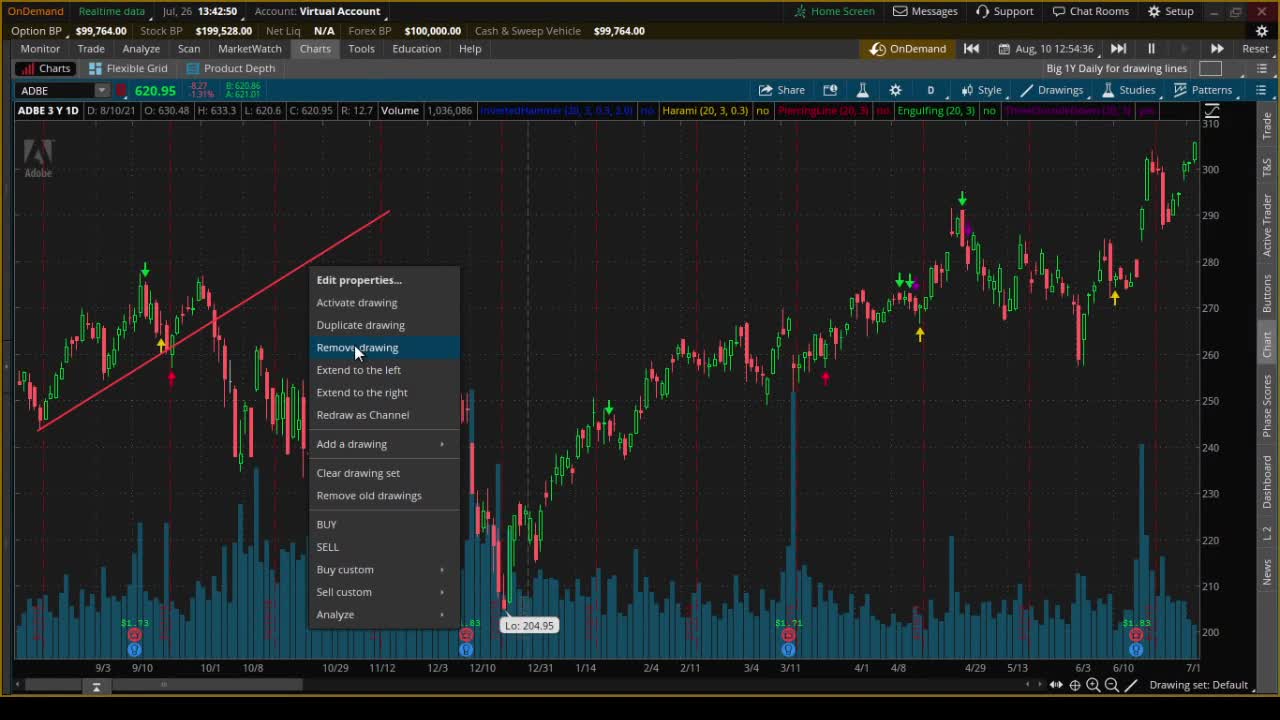The width and height of the screenshot is (1280, 720).
Task: Open Edit properties... for the drawing
Action: click(x=384, y=280)
